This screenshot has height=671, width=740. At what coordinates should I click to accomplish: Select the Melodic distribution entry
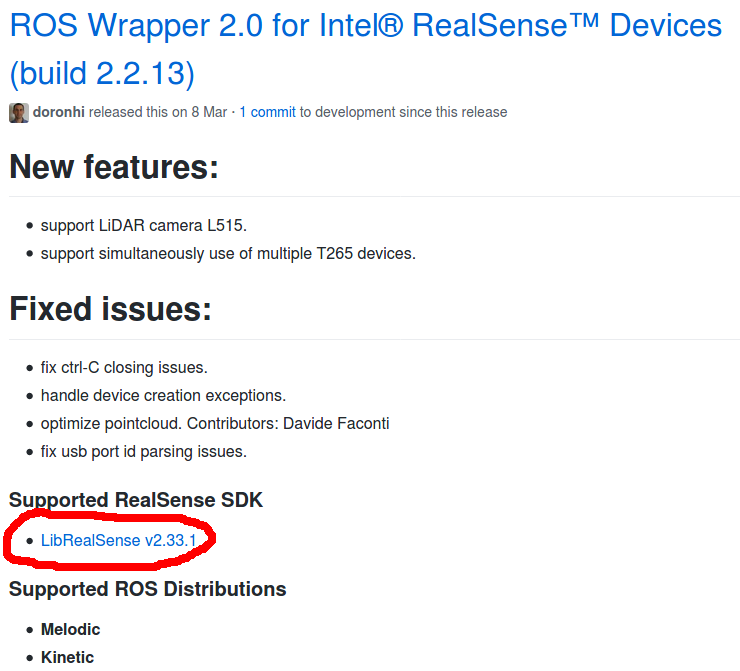pyautogui.click(x=70, y=629)
